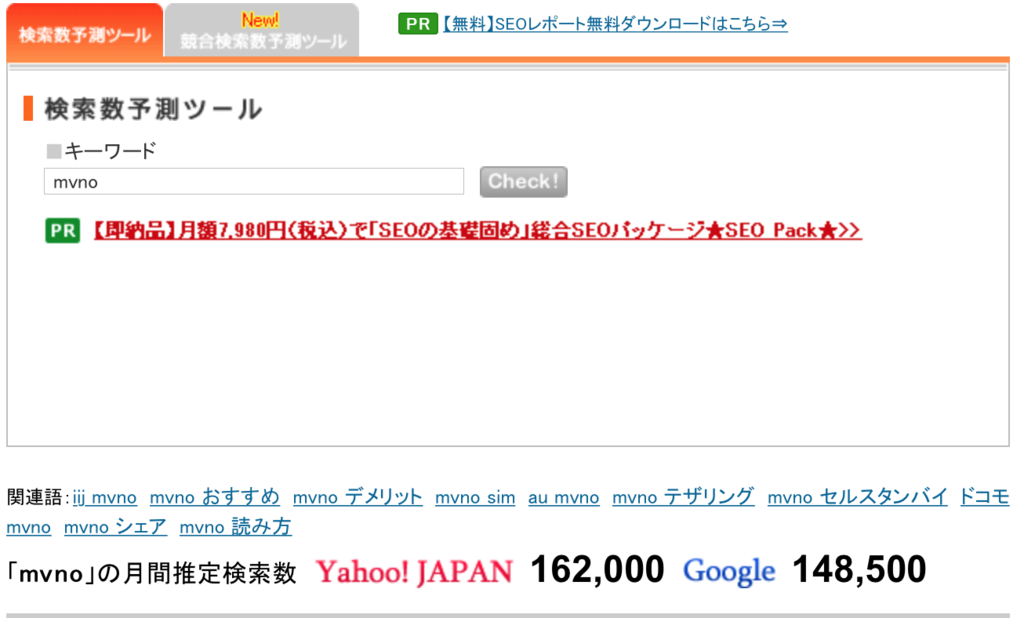Open related keyword au mvno
The width and height of the screenshot is (1024, 618).
(564, 498)
